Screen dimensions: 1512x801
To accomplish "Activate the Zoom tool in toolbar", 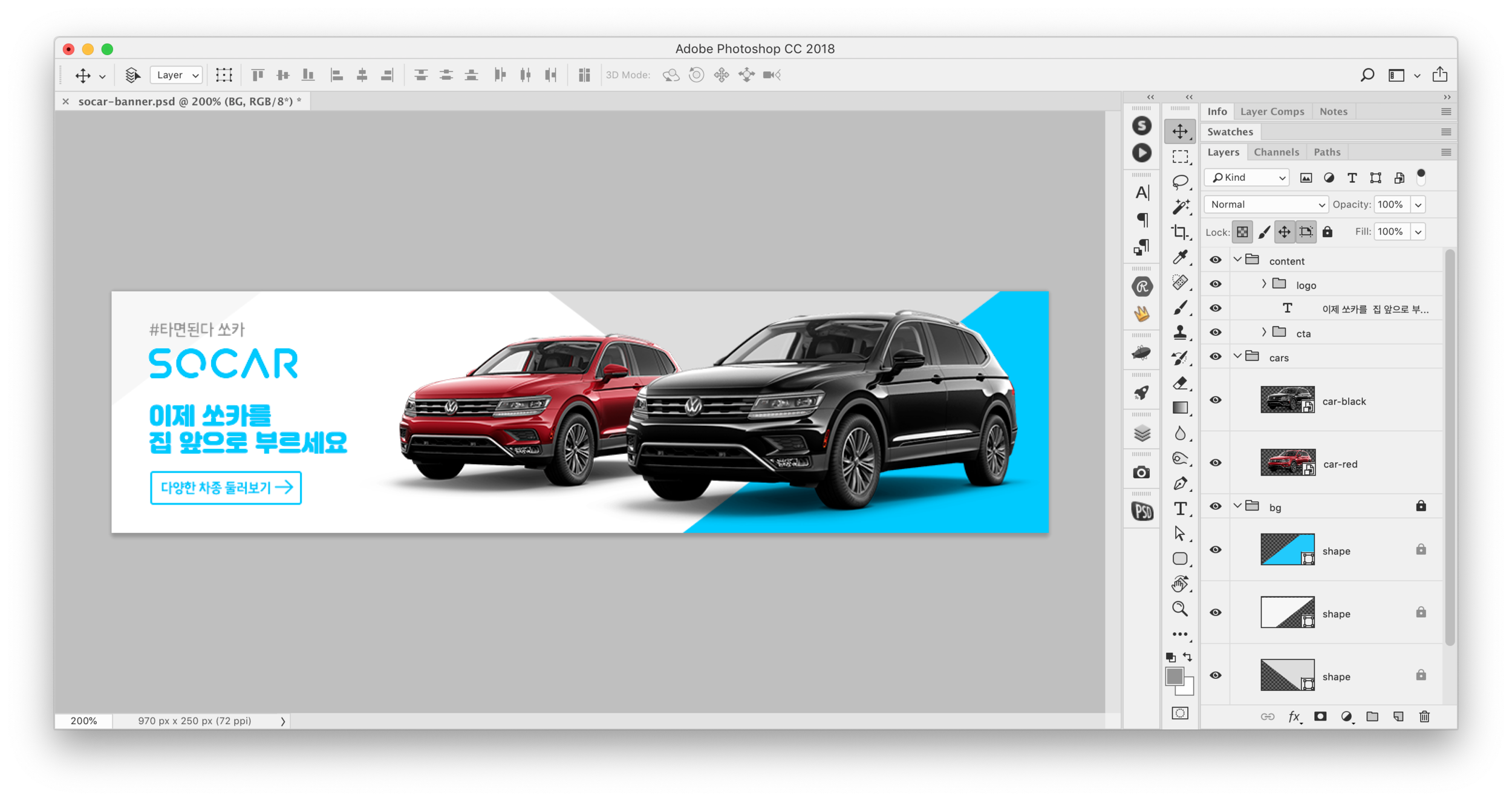I will 1179,609.
